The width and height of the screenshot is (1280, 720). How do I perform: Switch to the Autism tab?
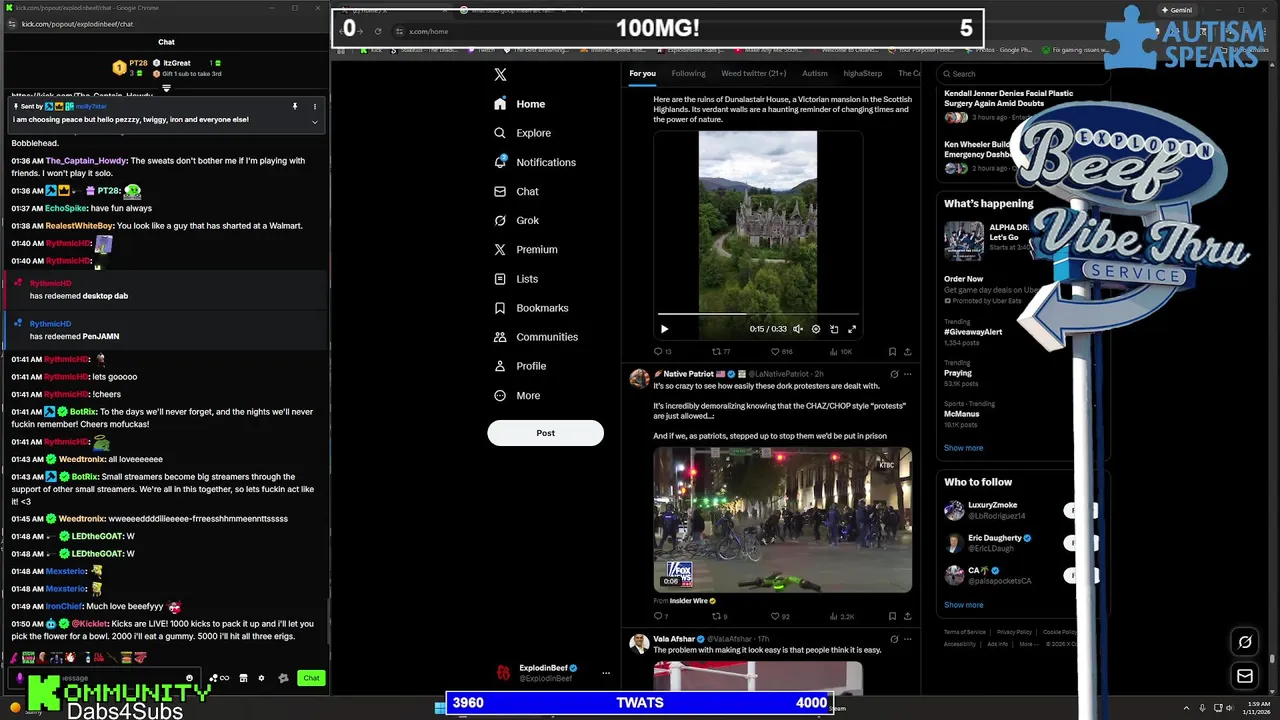(814, 73)
